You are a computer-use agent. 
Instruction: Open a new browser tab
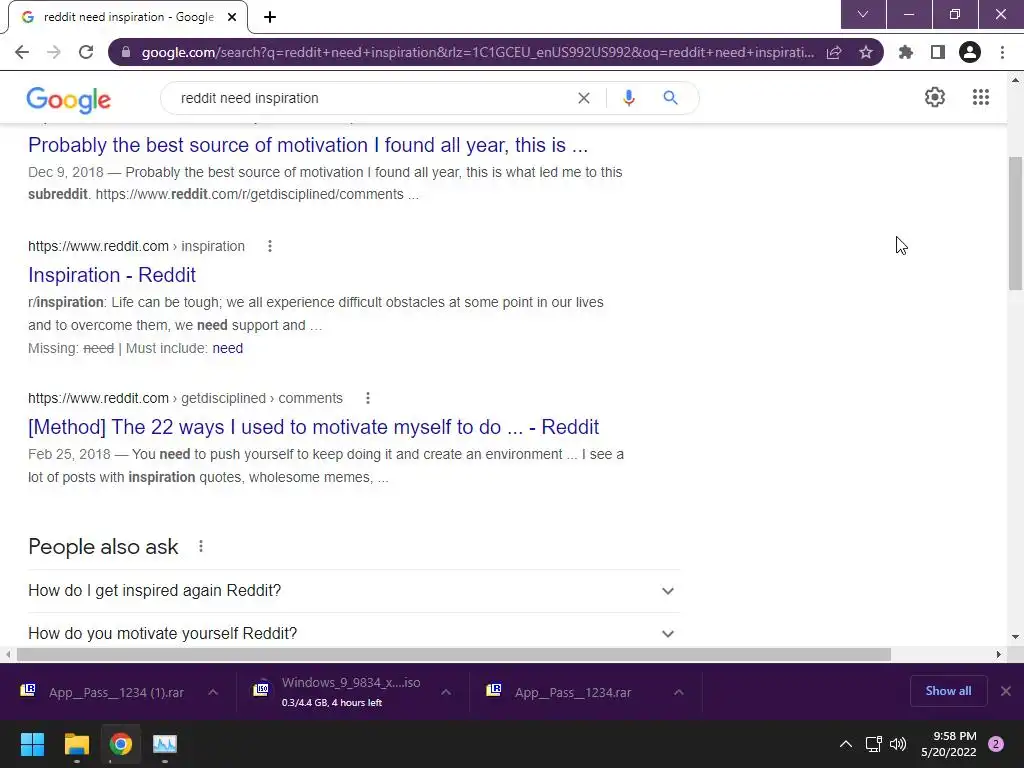click(270, 17)
